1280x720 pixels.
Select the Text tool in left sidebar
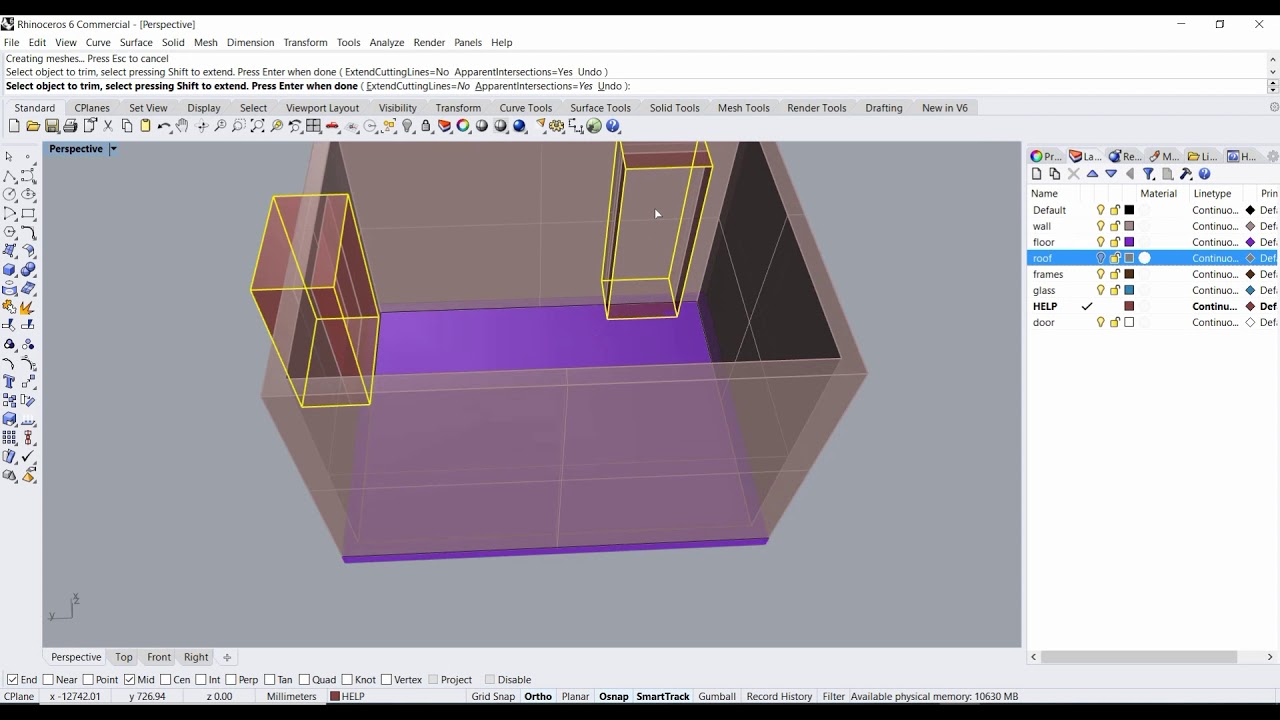(x=10, y=382)
